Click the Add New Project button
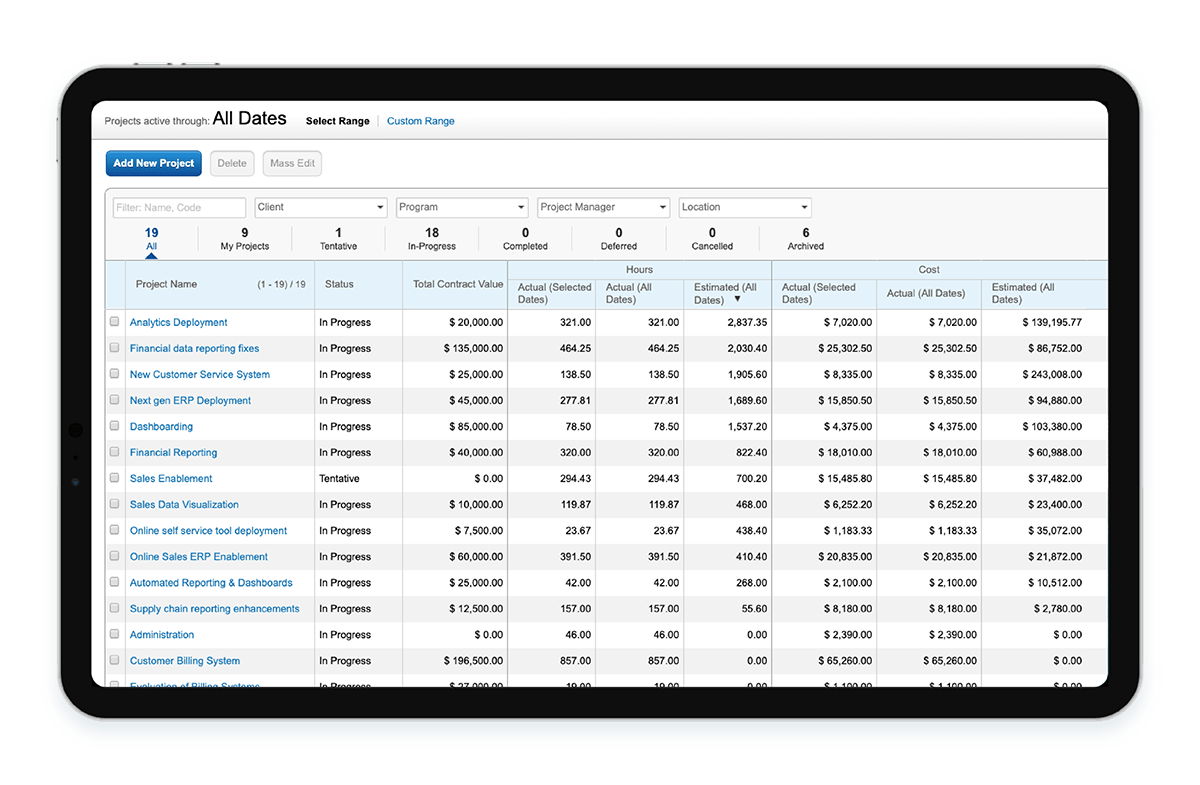The width and height of the screenshot is (1200, 785). (154, 163)
